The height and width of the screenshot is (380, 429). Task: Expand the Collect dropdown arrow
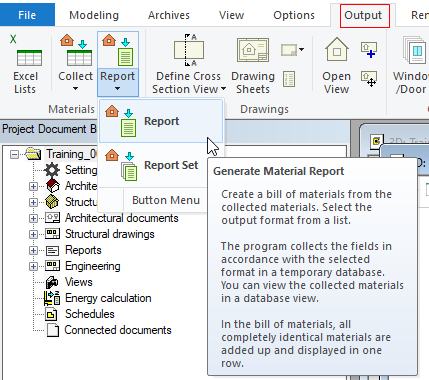75,89
